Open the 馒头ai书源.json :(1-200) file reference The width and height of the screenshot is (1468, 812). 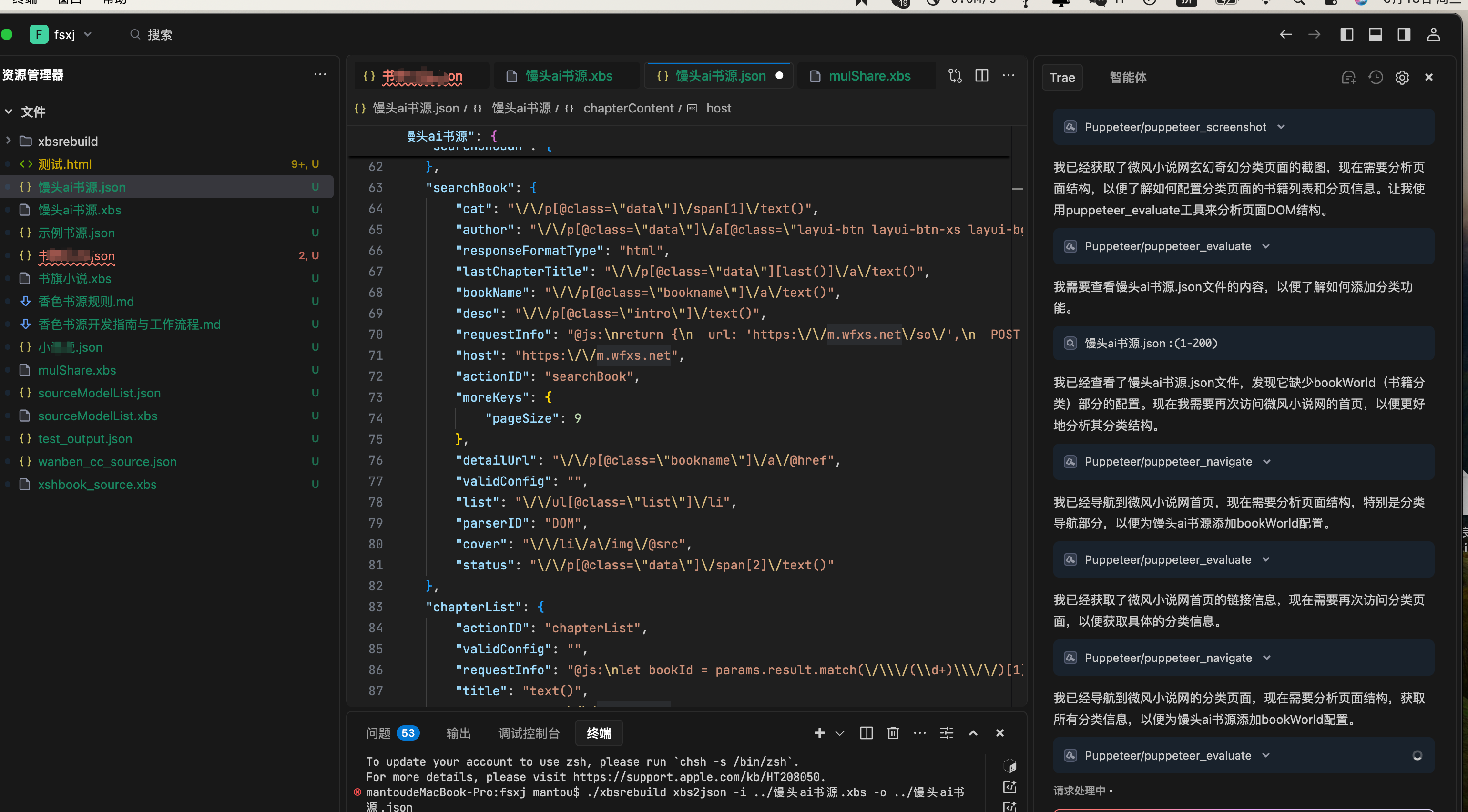point(1243,343)
